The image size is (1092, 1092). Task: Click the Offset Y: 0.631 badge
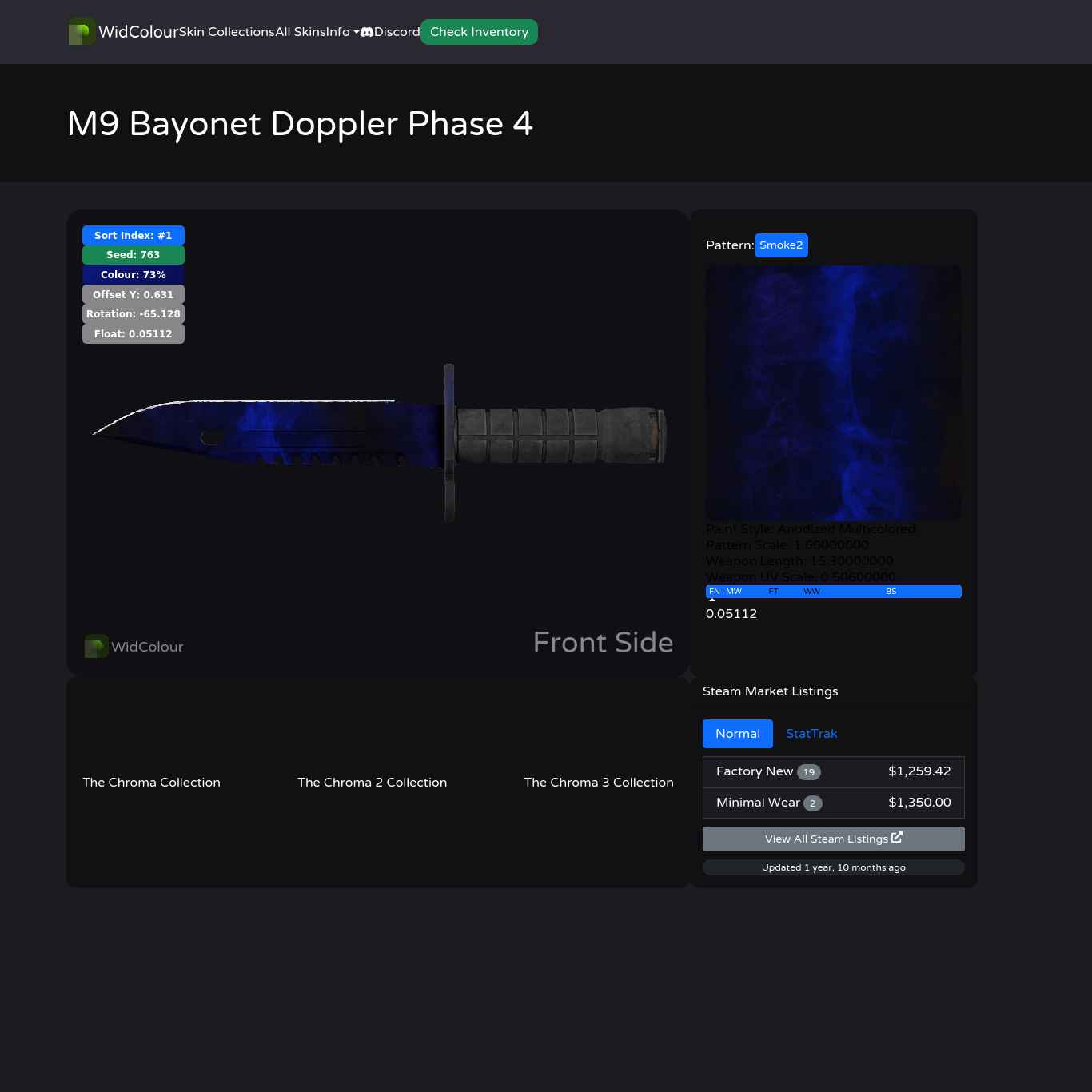[134, 295]
